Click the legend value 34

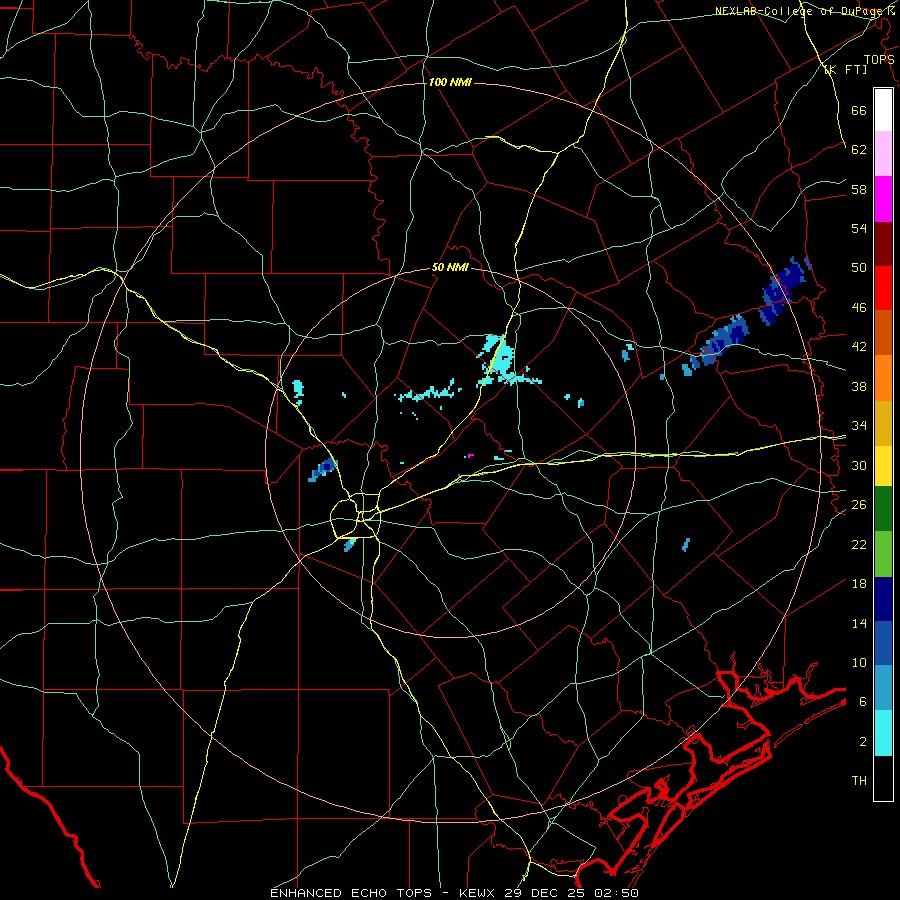[859, 425]
